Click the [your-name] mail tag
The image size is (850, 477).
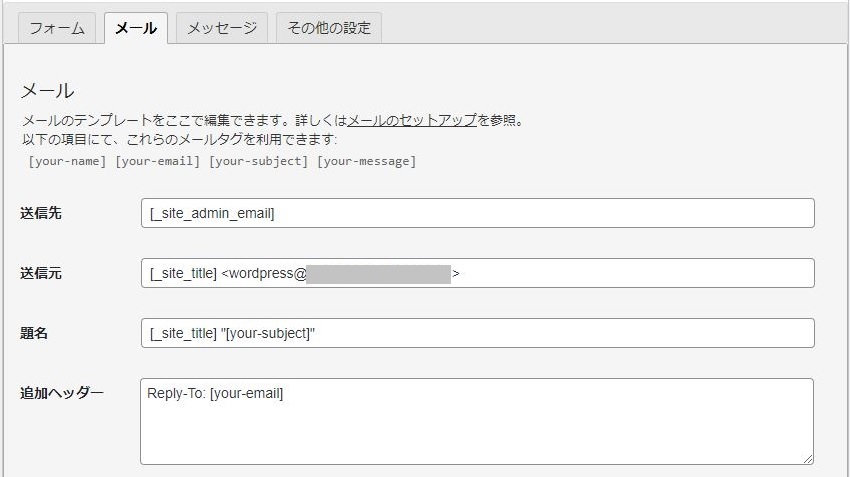67,161
